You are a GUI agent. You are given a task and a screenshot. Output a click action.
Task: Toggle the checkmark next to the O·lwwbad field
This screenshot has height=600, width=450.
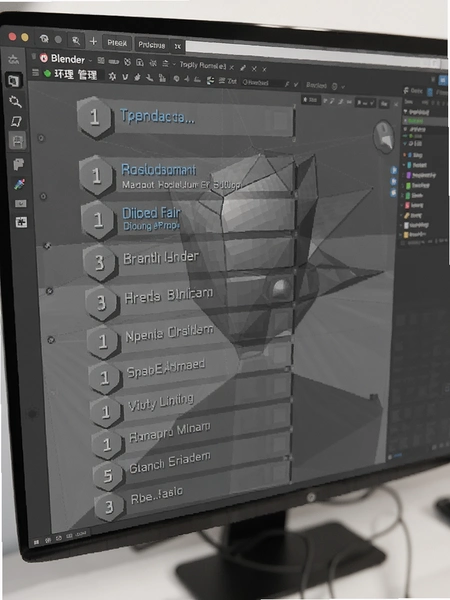click(x=296, y=85)
